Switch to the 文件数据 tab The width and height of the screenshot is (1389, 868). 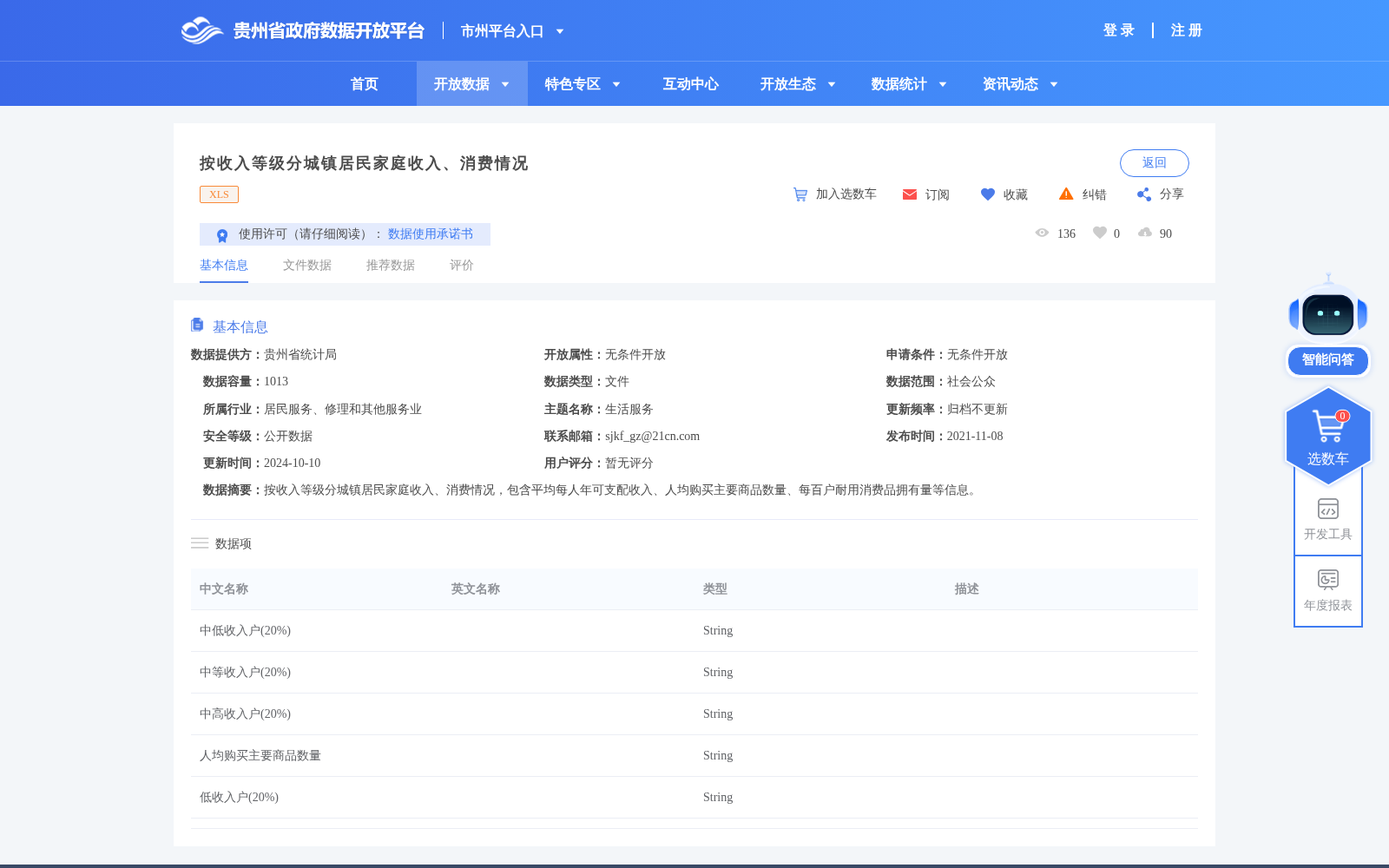click(x=307, y=265)
